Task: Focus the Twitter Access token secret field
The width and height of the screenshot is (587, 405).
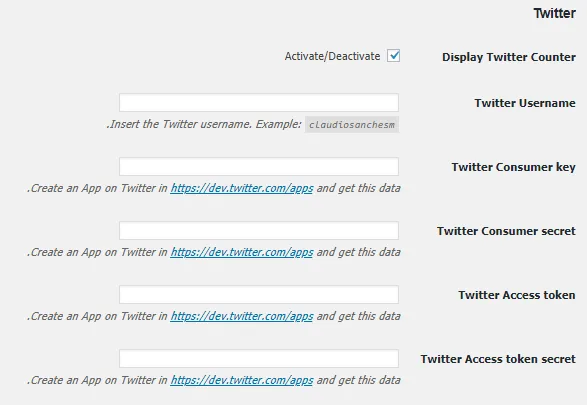Action: coord(259,359)
